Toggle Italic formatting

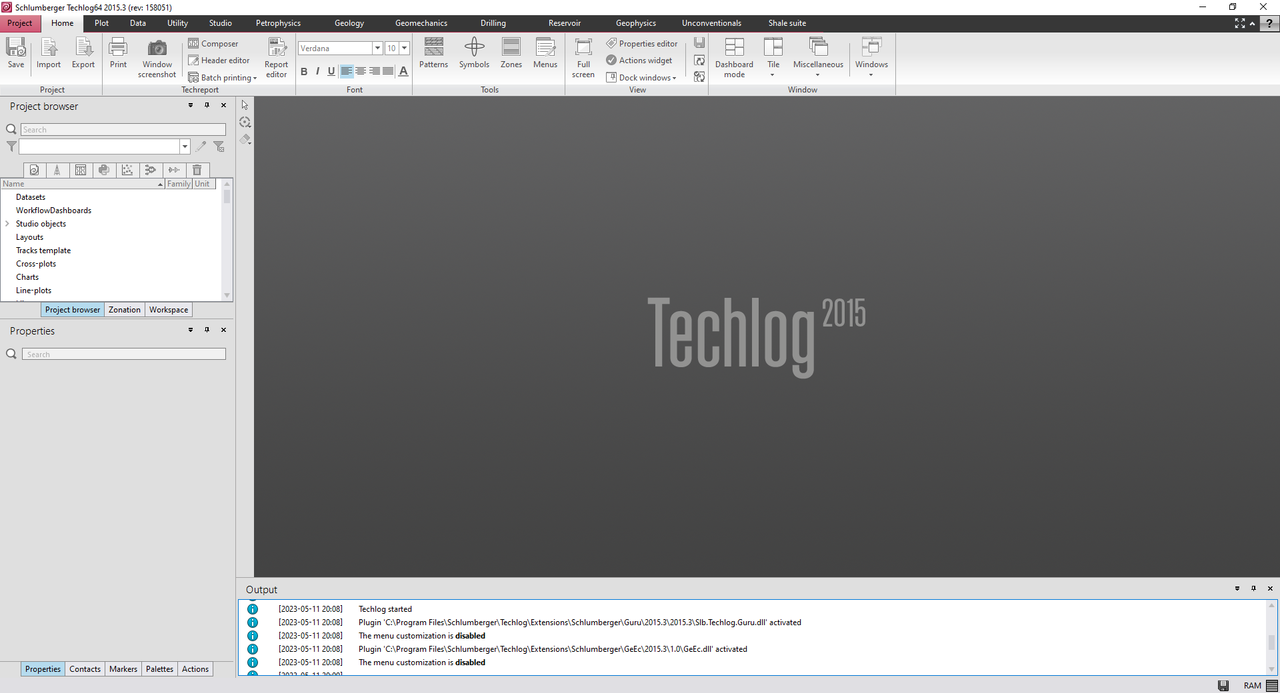tap(318, 71)
